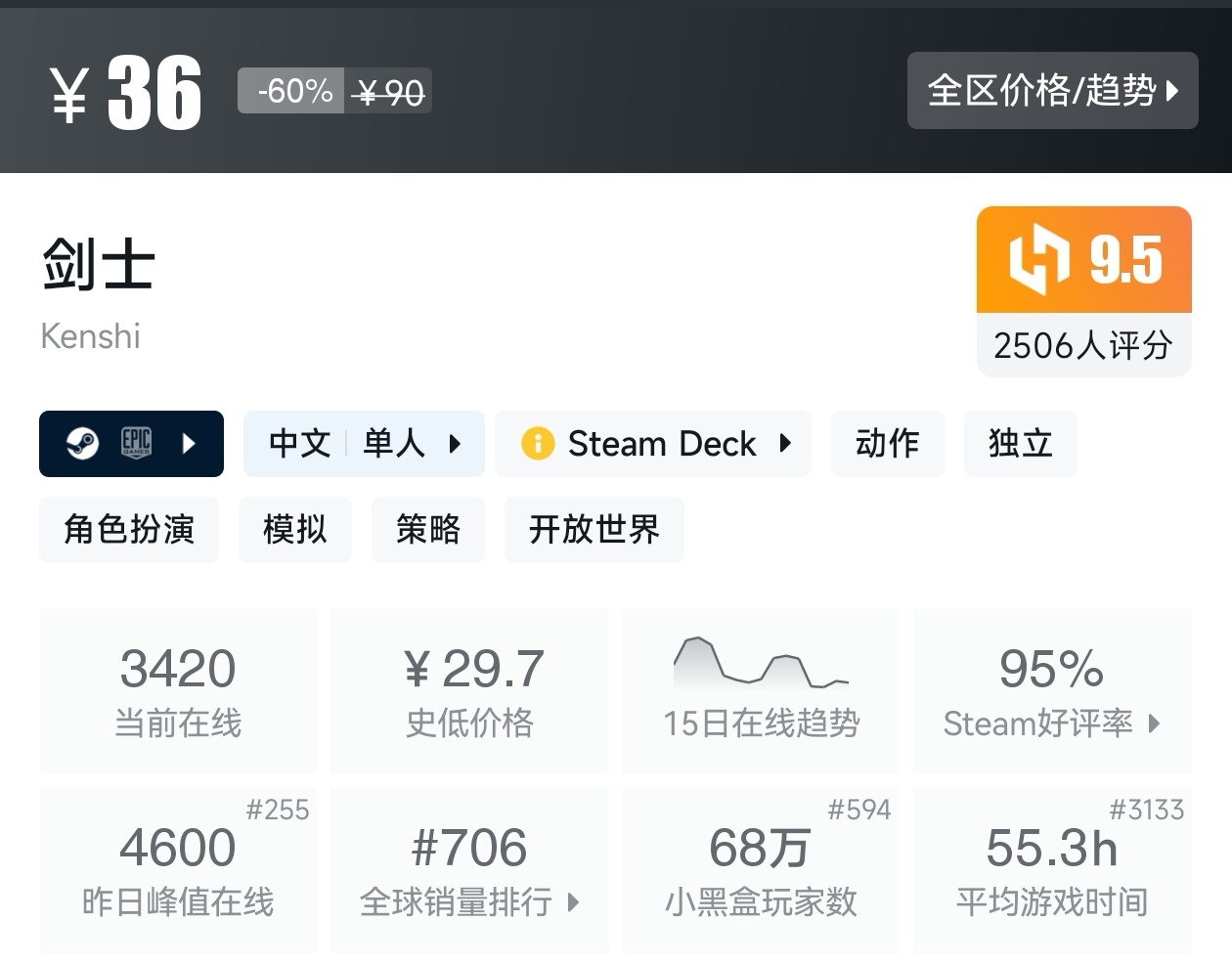Select the 独立 indie tag
Screen dimensions: 1232x964
[x=1020, y=444]
